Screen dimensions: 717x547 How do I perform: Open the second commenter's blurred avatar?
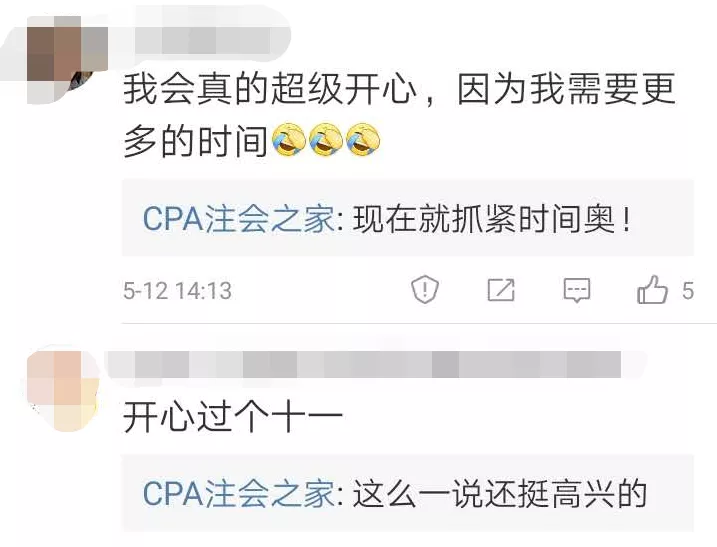coord(63,391)
